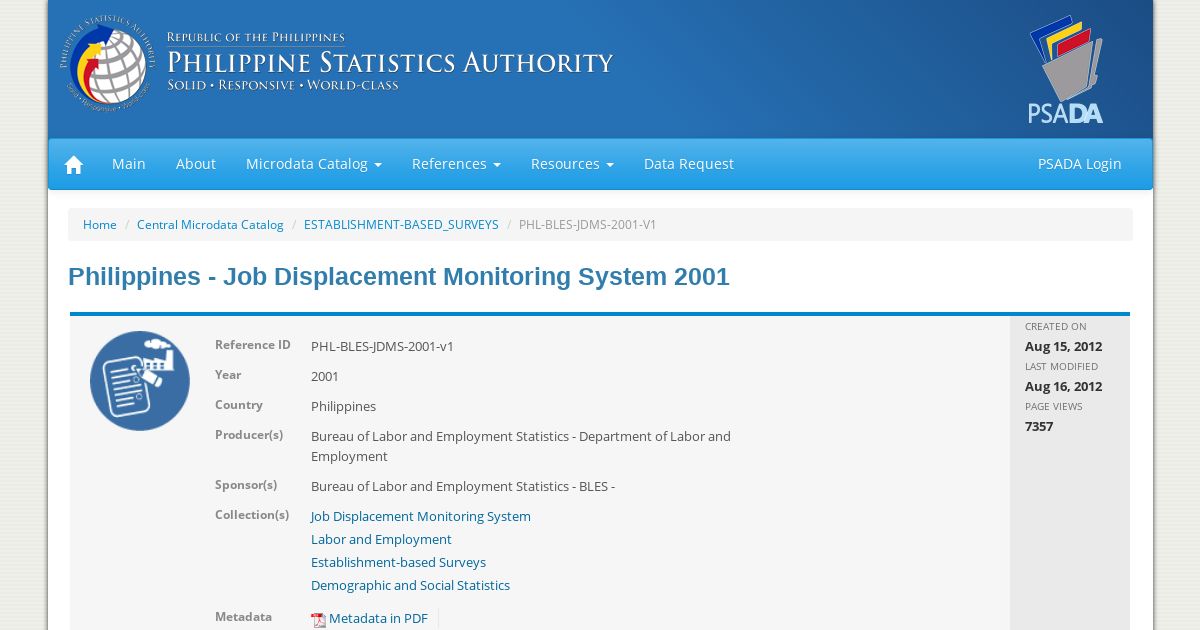Click the Aug 16, 2012 last modified date
1200x630 pixels.
tap(1063, 387)
